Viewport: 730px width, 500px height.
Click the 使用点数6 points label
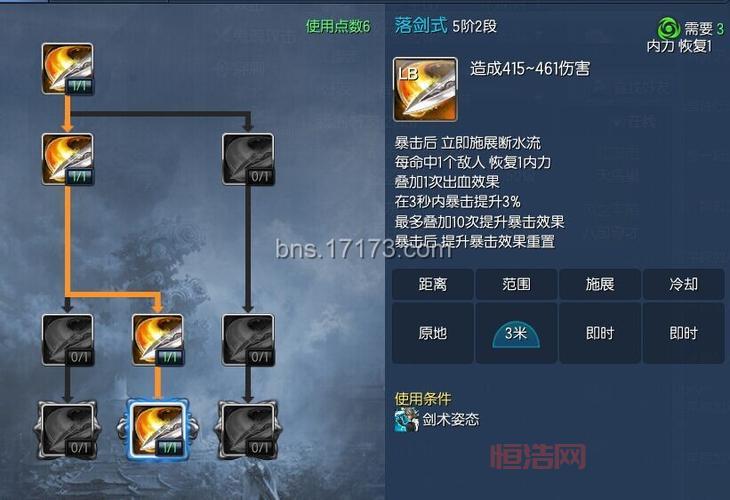pos(338,26)
